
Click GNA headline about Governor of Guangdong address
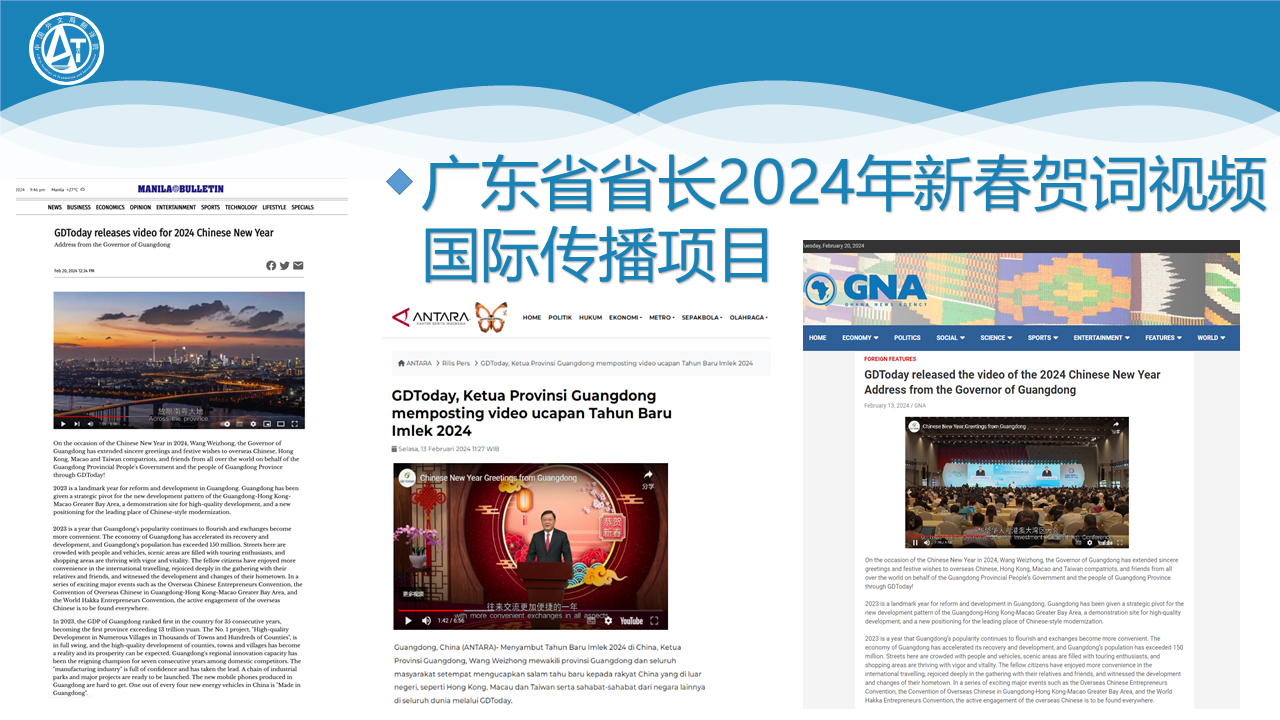click(1012, 382)
